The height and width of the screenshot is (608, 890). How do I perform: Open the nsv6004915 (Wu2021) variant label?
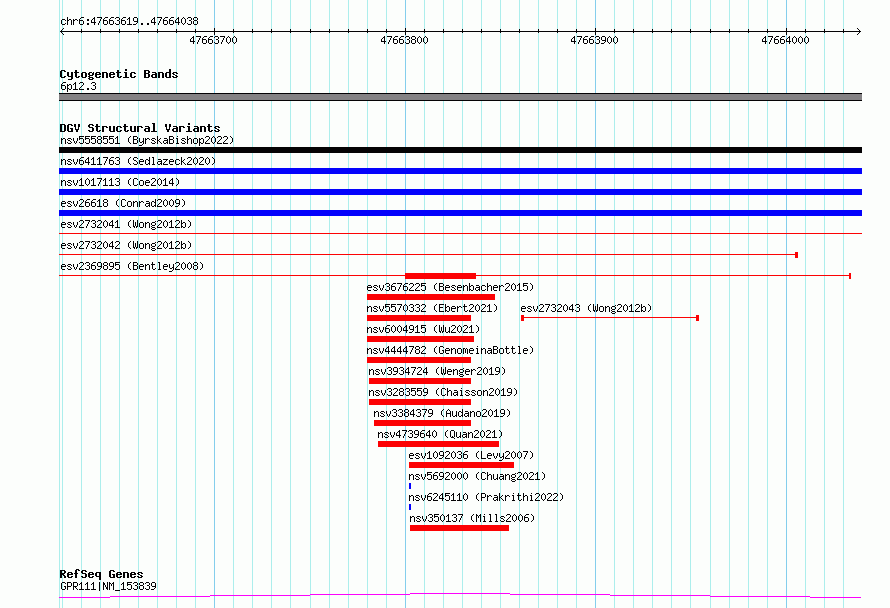[x=423, y=329]
